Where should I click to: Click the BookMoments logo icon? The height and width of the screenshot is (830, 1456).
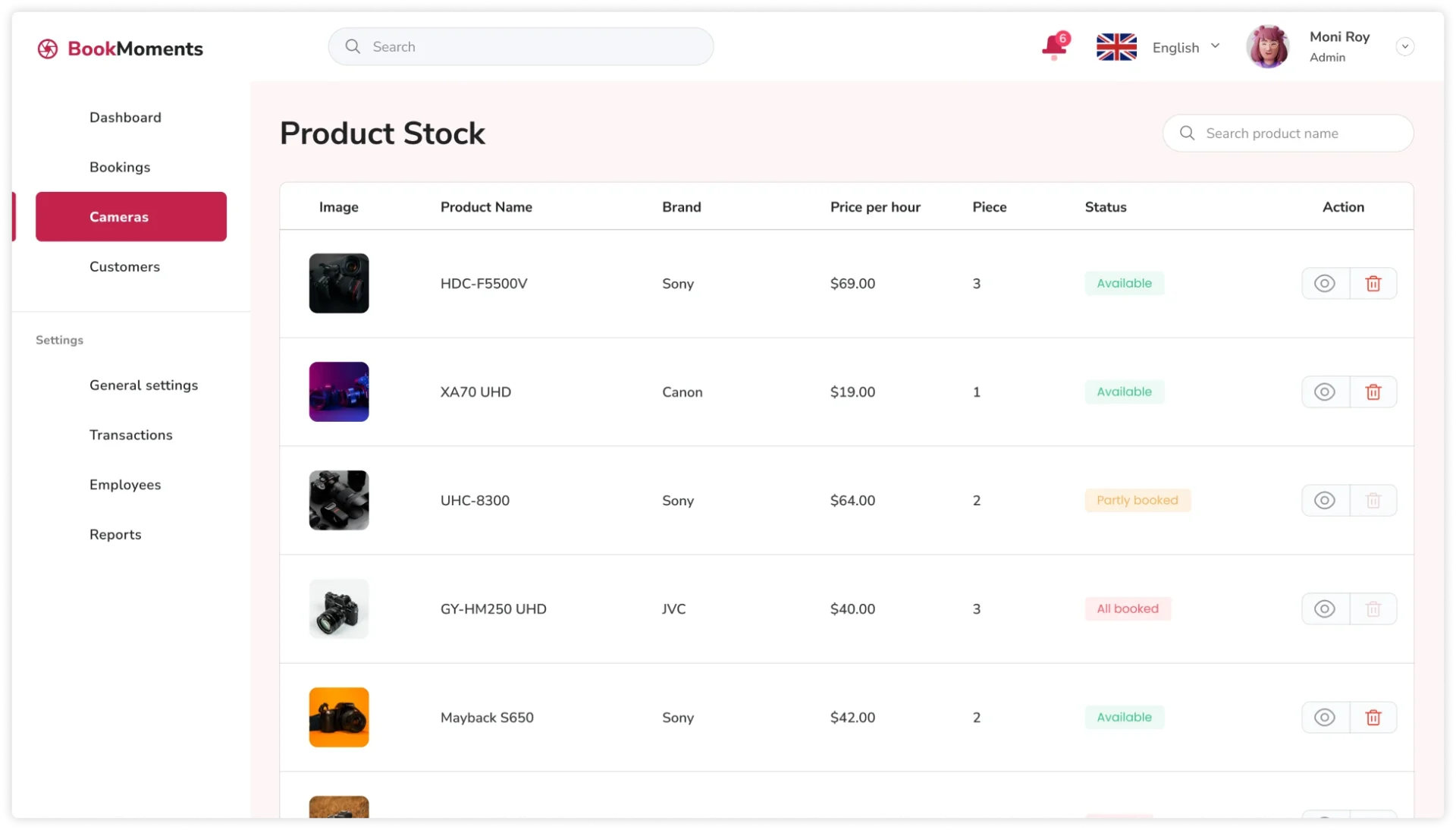[48, 49]
